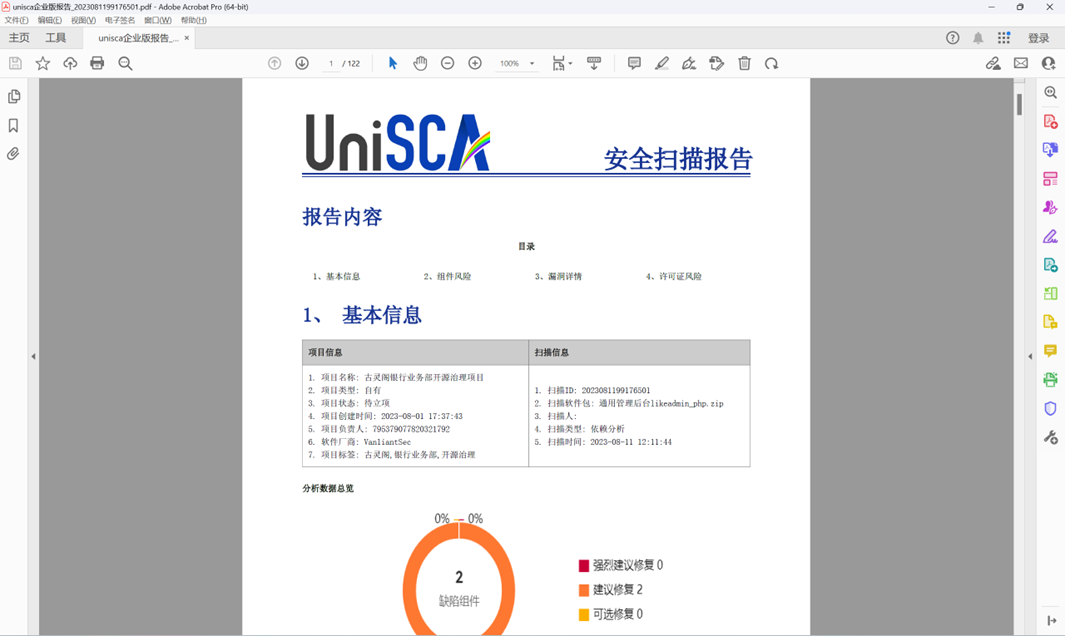Open the 视图 menu

click(84, 20)
